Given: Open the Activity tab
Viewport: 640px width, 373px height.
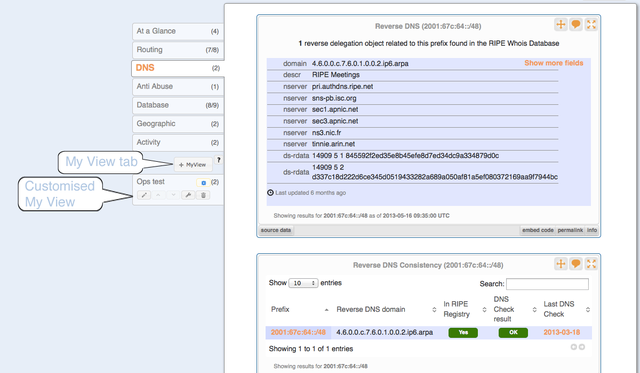Looking at the screenshot, I should tap(178, 142).
